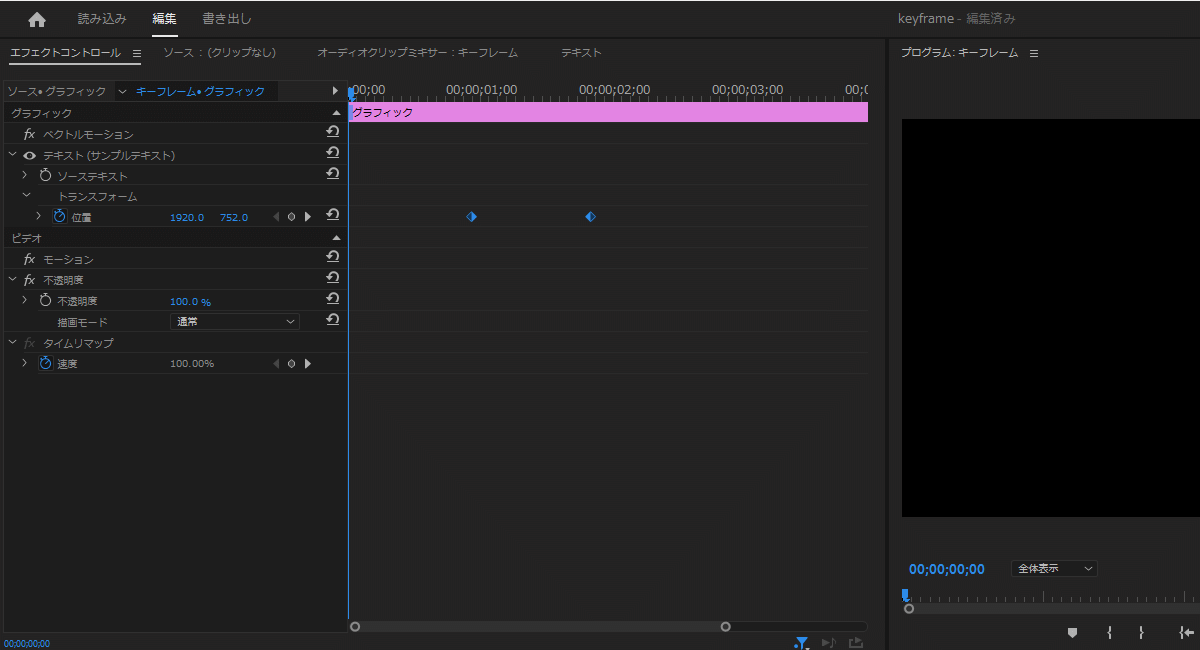Click the play audio only icon

(829, 643)
